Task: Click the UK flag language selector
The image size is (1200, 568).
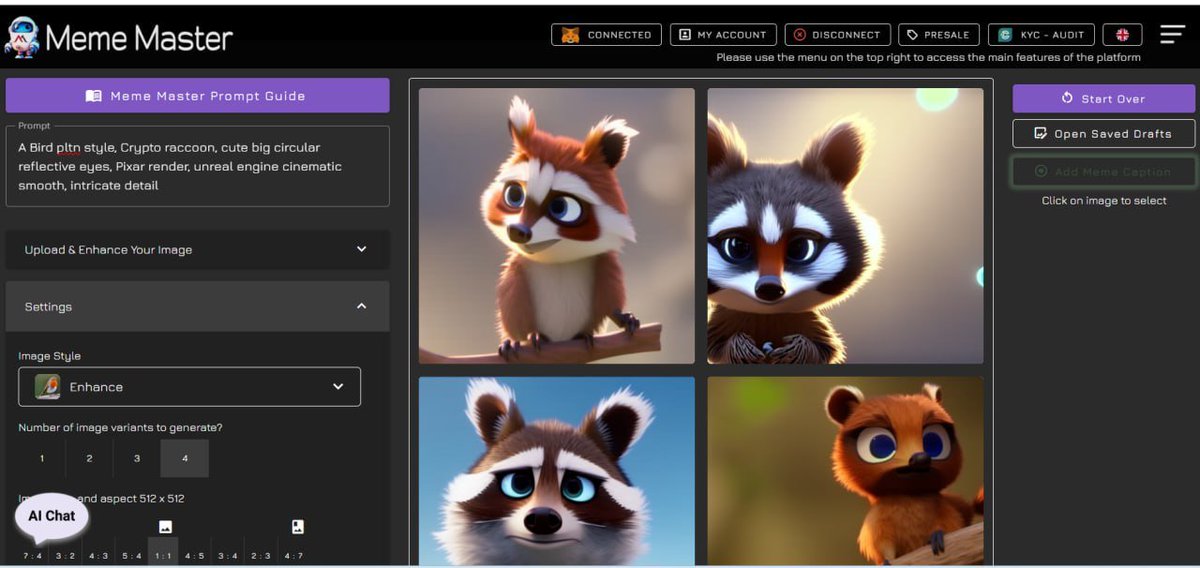Action: 1122,35
